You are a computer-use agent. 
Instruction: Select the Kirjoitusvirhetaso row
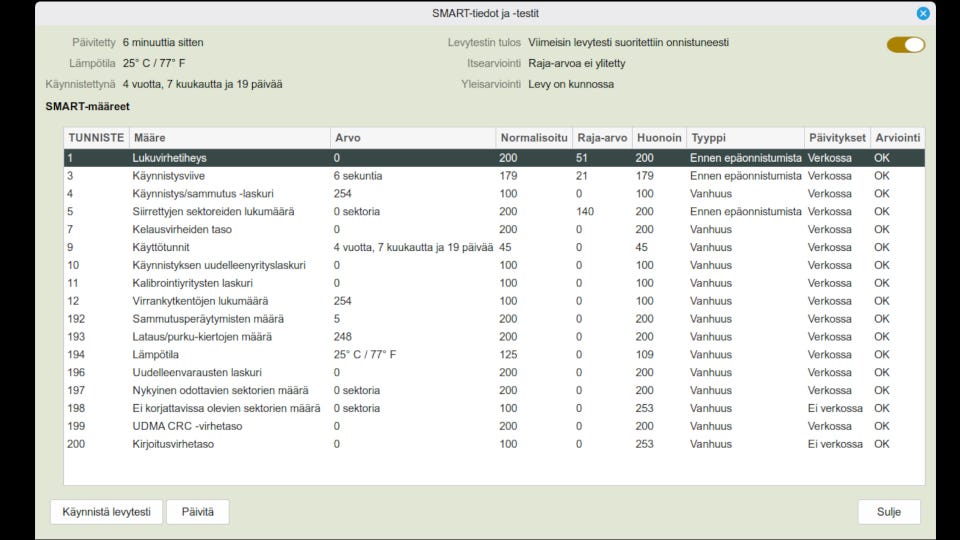tap(494, 444)
